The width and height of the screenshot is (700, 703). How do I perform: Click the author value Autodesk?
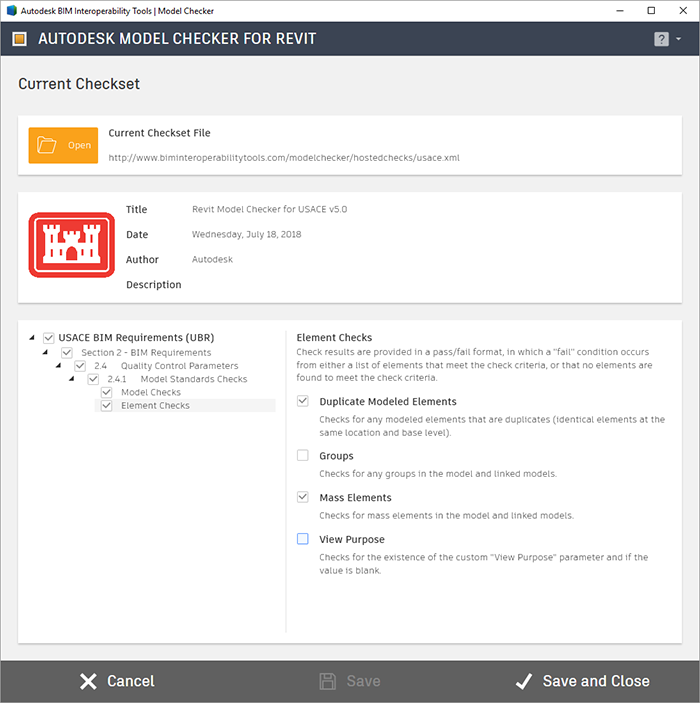pos(213,260)
